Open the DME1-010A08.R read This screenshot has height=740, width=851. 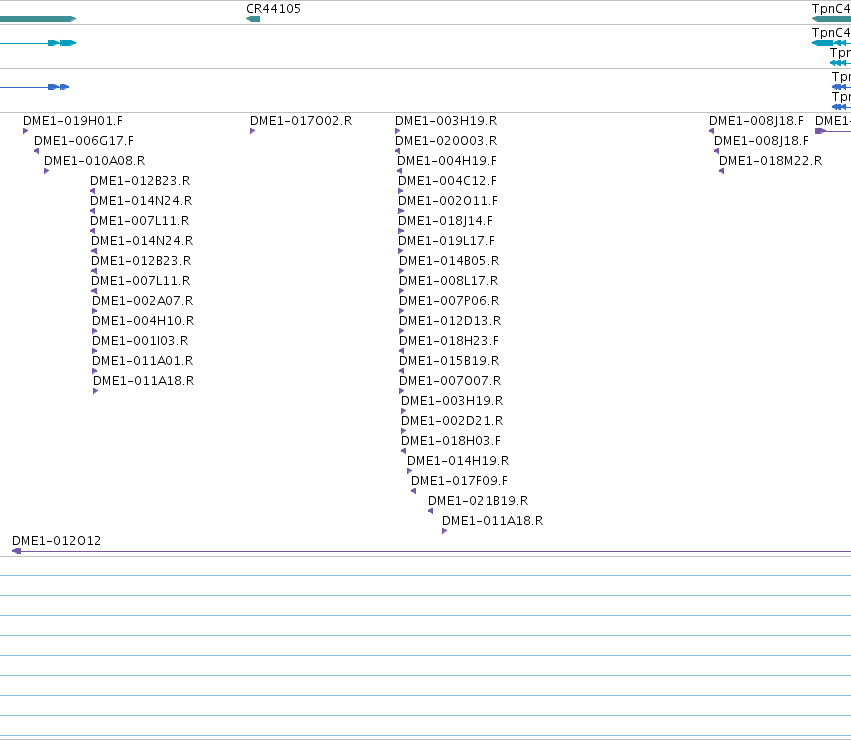[94, 161]
